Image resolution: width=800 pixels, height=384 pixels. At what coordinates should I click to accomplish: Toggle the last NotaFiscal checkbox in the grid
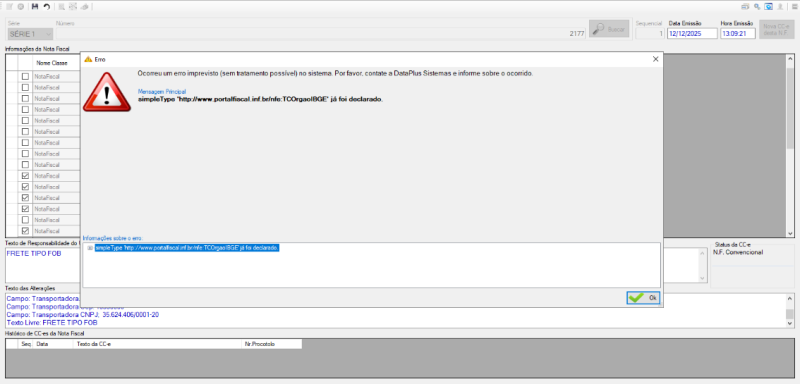coord(25,231)
